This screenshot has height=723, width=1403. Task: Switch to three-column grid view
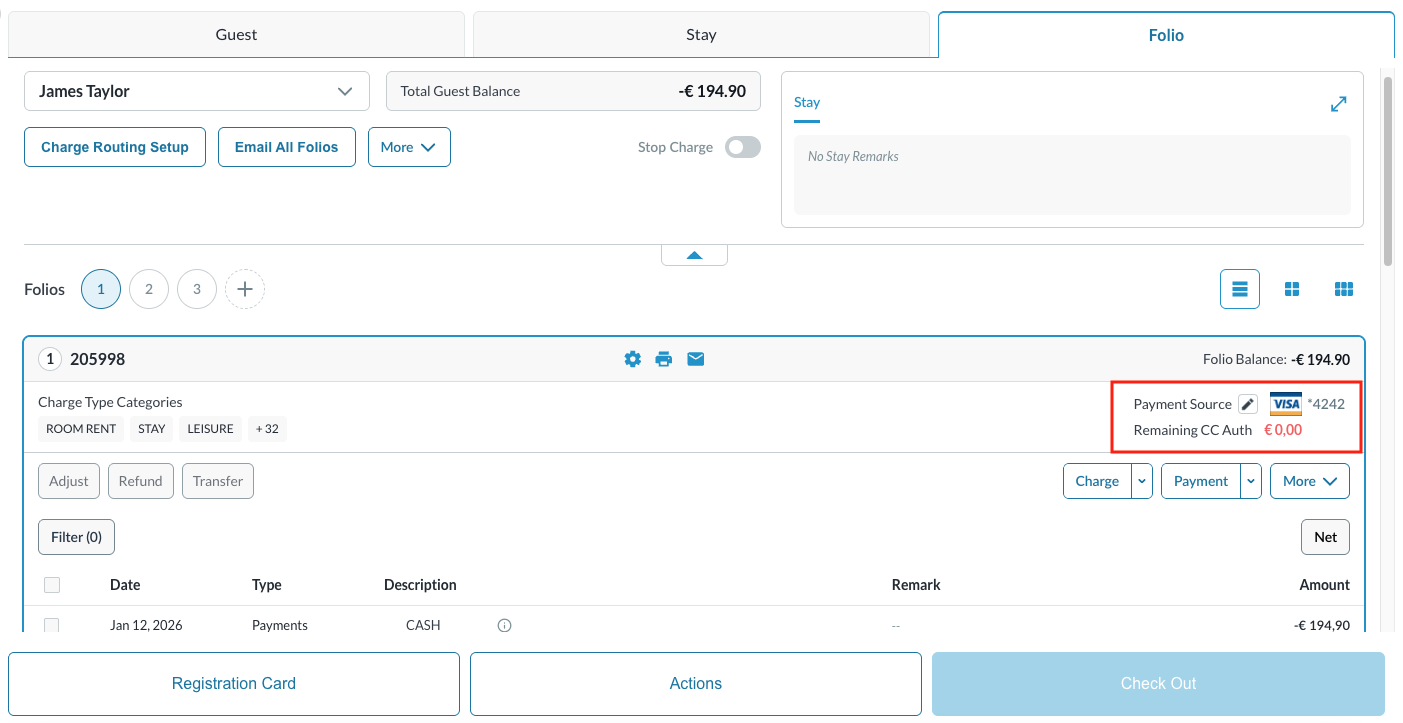coord(1344,289)
